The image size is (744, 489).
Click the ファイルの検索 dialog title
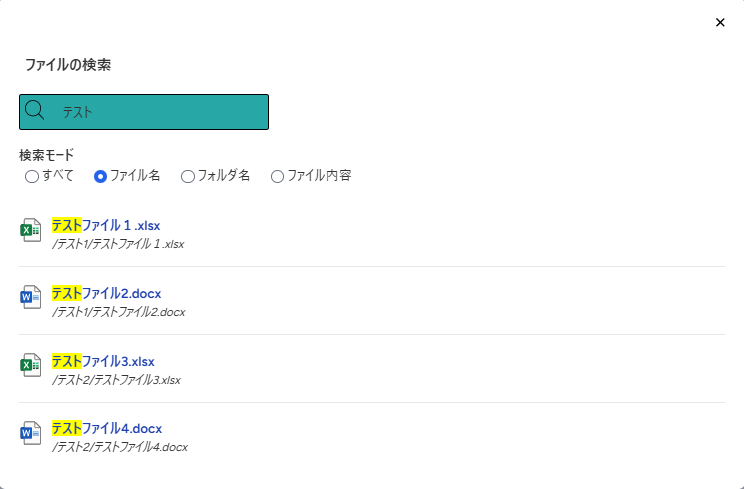[68, 65]
